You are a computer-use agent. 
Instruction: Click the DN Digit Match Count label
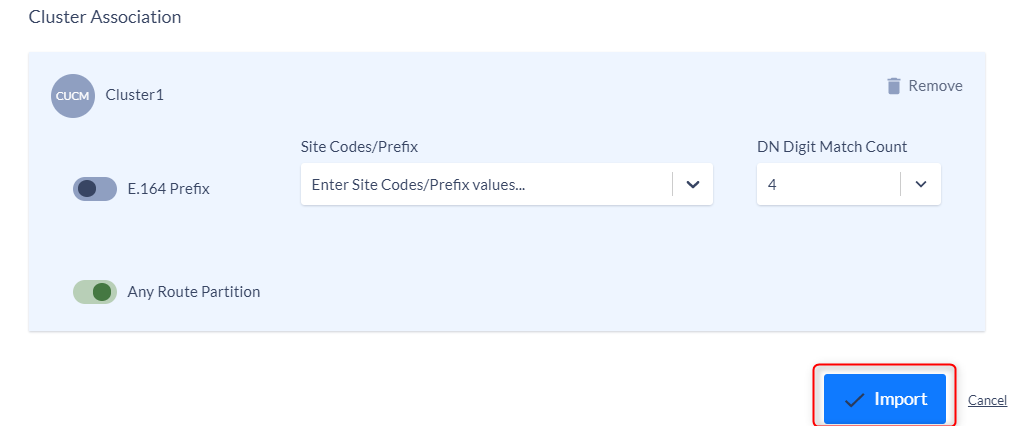pyautogui.click(x=832, y=147)
